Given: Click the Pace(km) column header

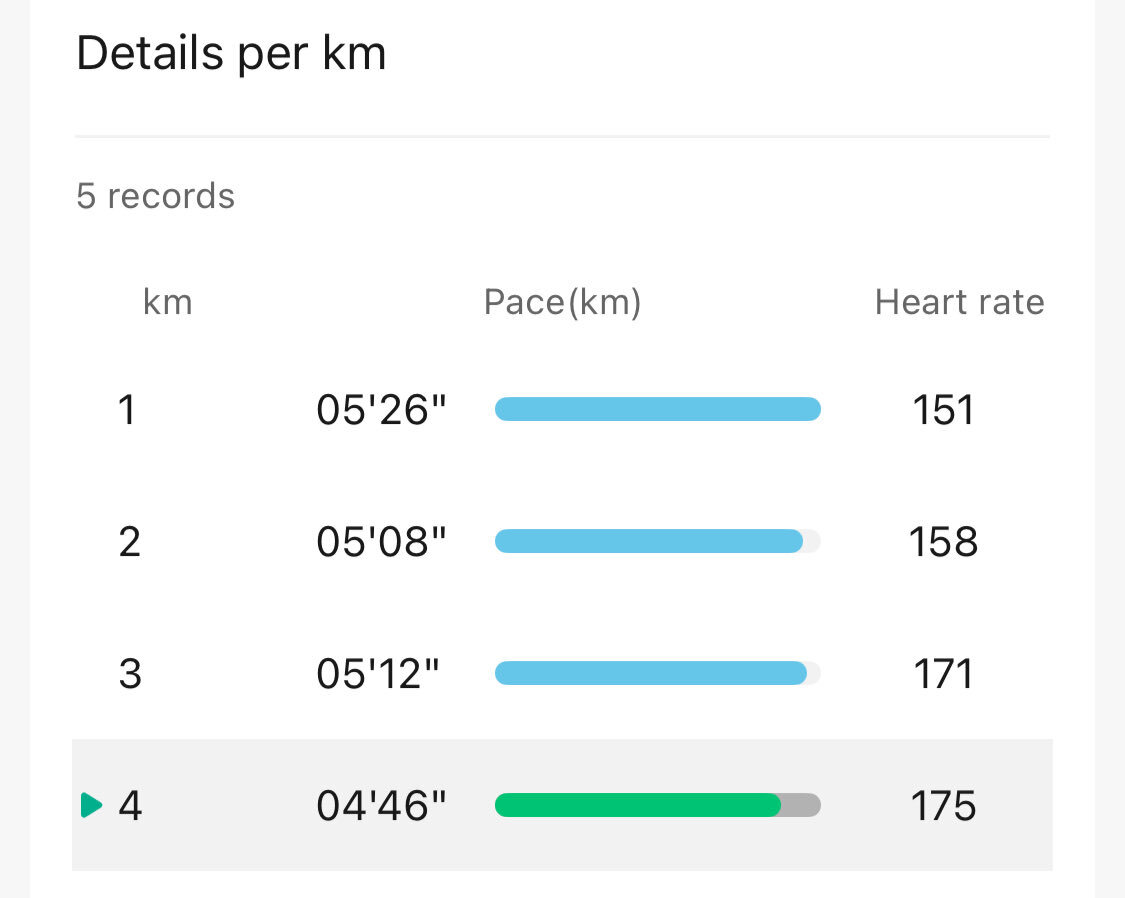Looking at the screenshot, I should [x=562, y=302].
